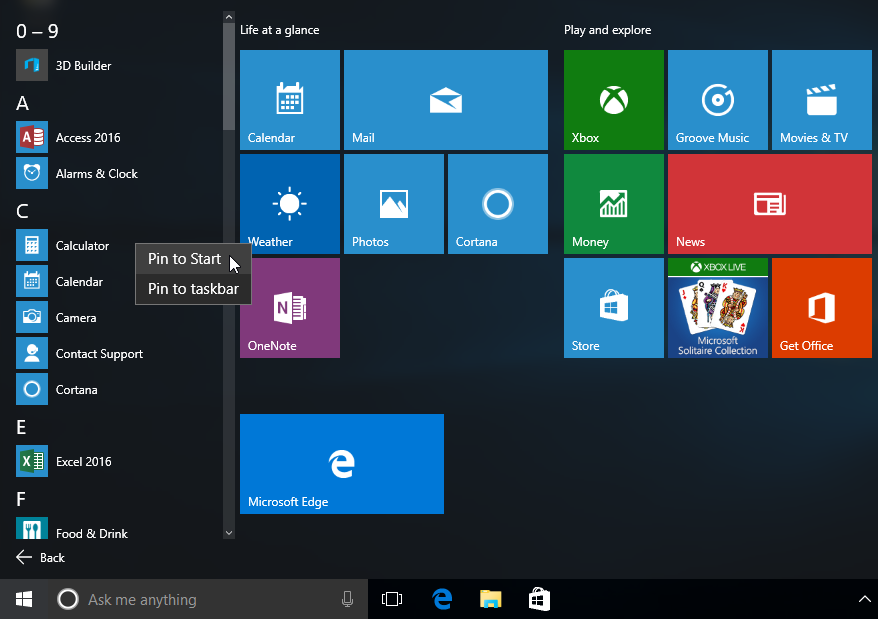Open Microsoft Solitaire Collection tile
This screenshot has width=878, height=619.
coord(718,308)
